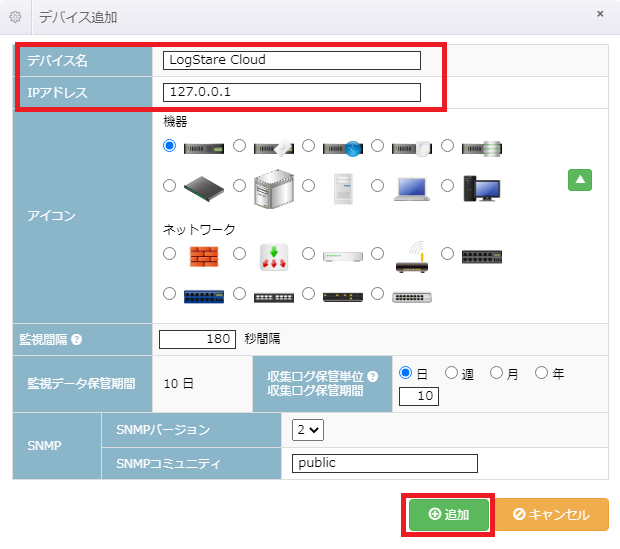Open help for 監視間隔
The height and width of the screenshot is (549, 620).
tap(77, 339)
